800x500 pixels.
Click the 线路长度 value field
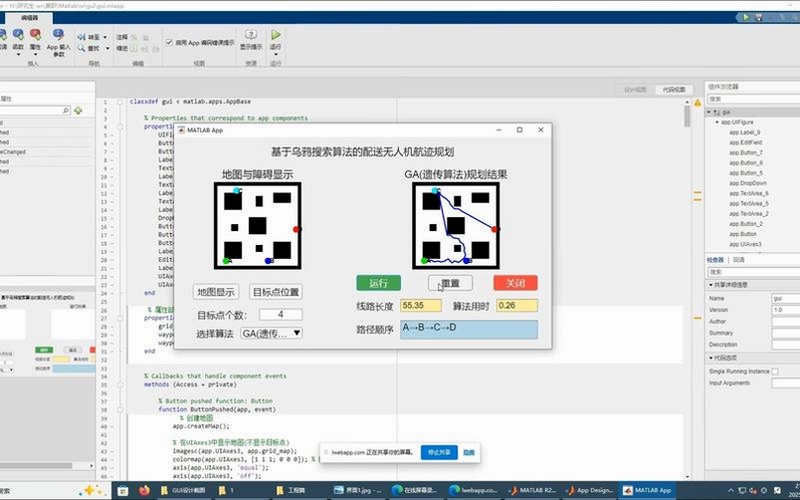click(x=421, y=306)
